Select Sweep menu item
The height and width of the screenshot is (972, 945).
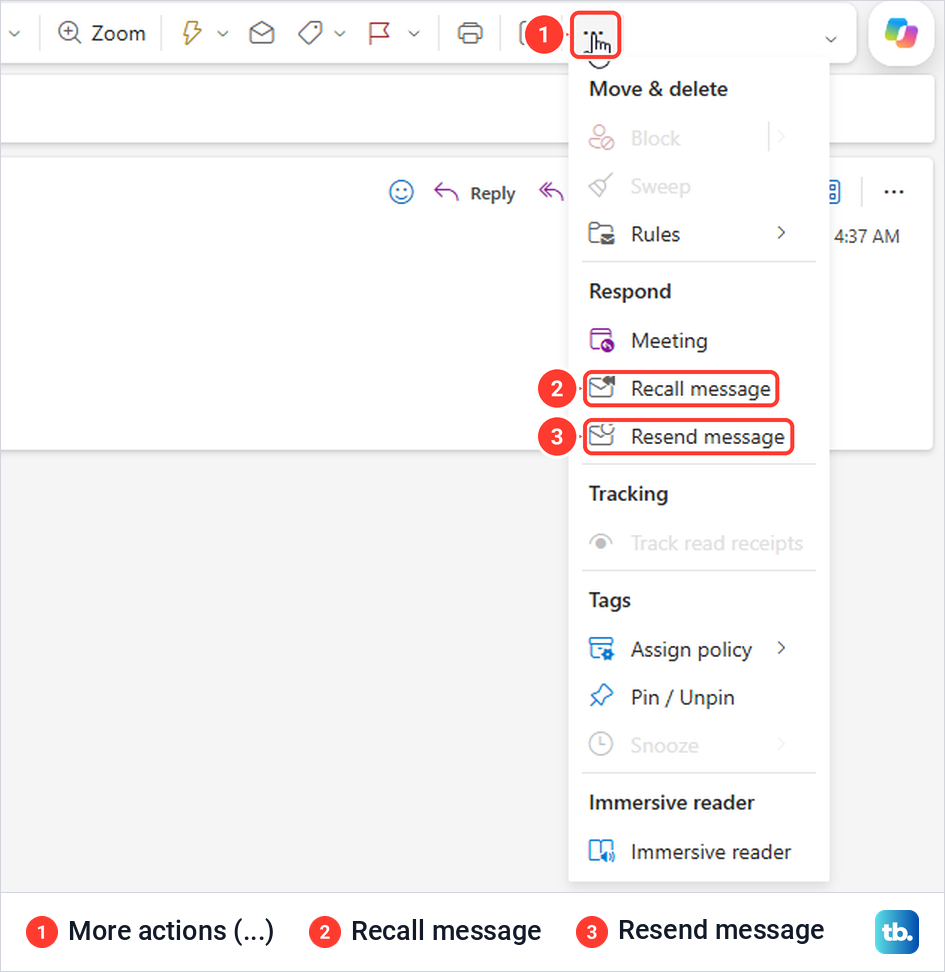click(699, 186)
